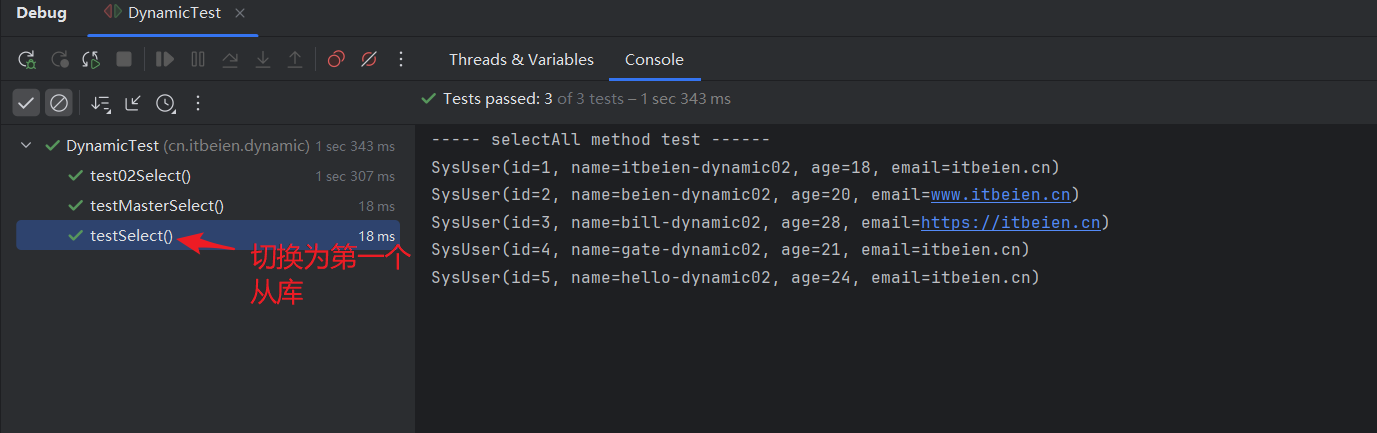This screenshot has height=433, width=1377.
Task: Toggle Mute Breakpoints
Action: click(368, 60)
